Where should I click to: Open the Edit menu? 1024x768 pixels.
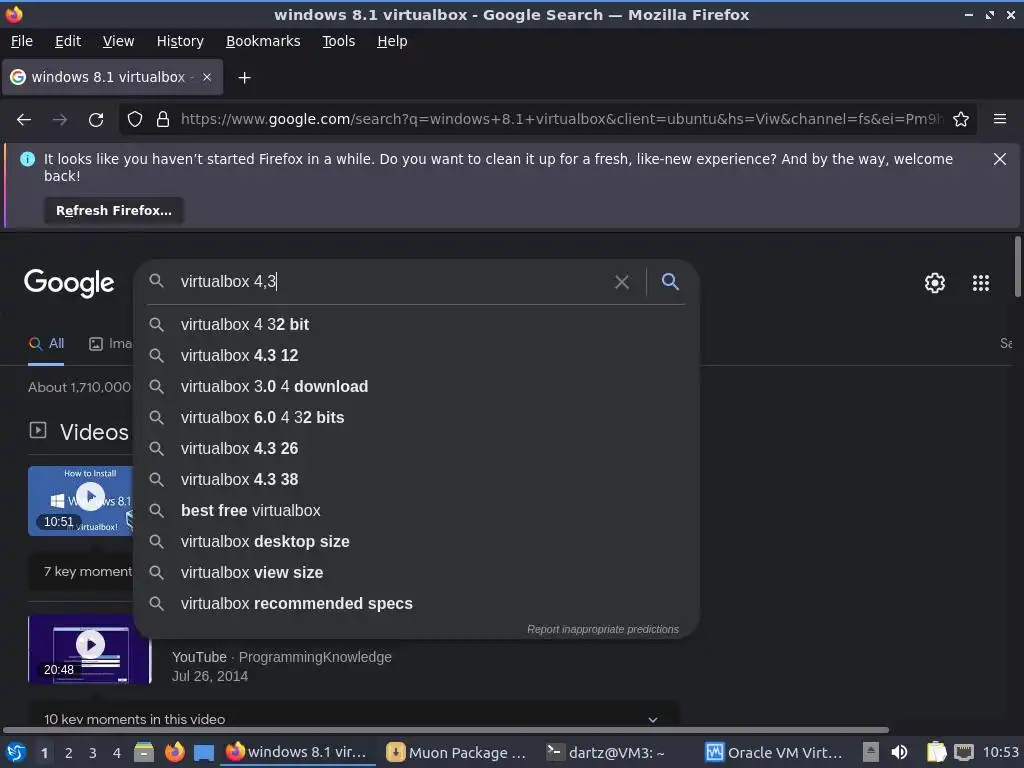pos(68,41)
